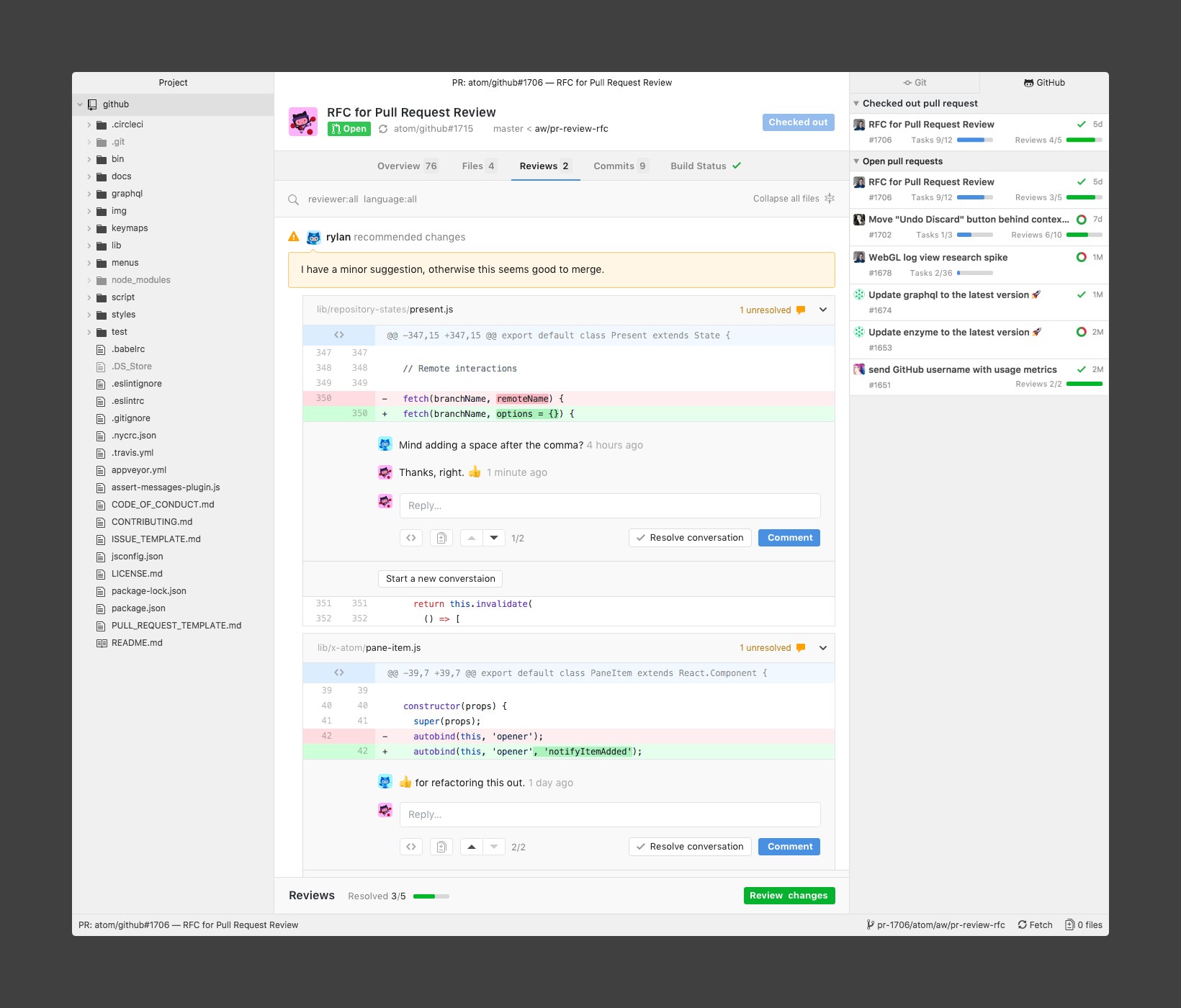Screen dimensions: 1181x1008
Task: Click the Tasks 9/12 progress bar under Checked out pull request
Action: coord(975,140)
